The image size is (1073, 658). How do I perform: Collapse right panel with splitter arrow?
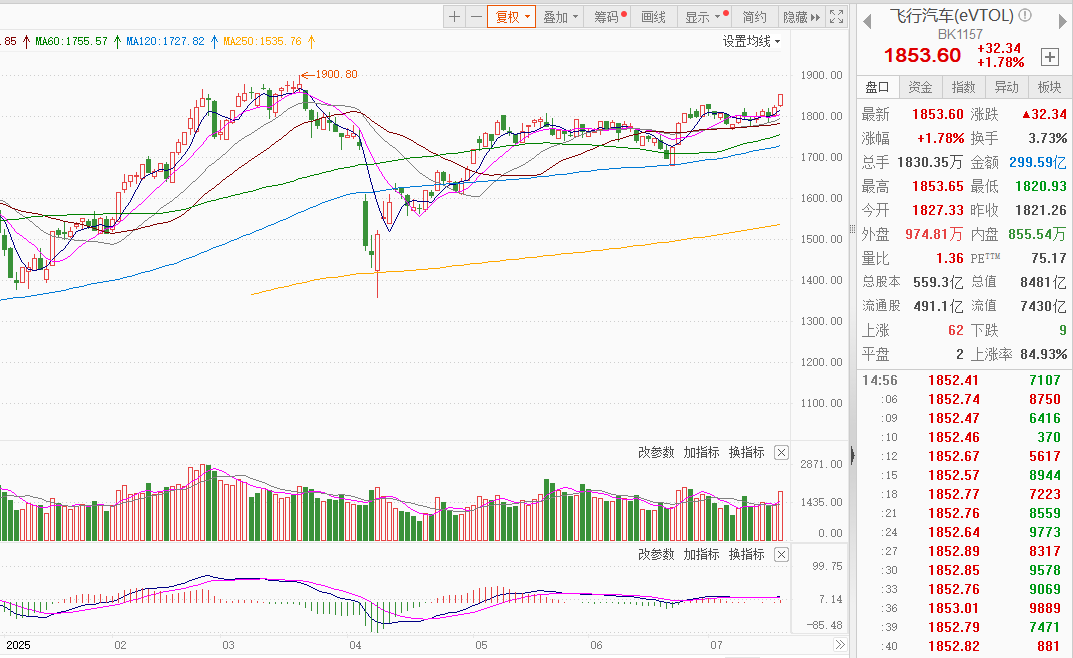point(852,456)
